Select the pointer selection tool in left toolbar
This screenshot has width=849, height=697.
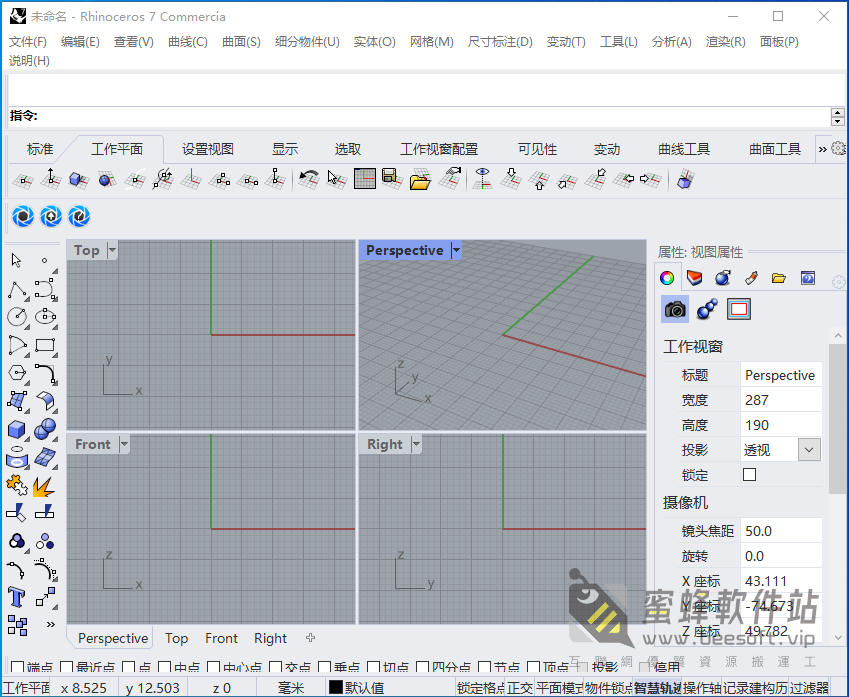pos(16,260)
